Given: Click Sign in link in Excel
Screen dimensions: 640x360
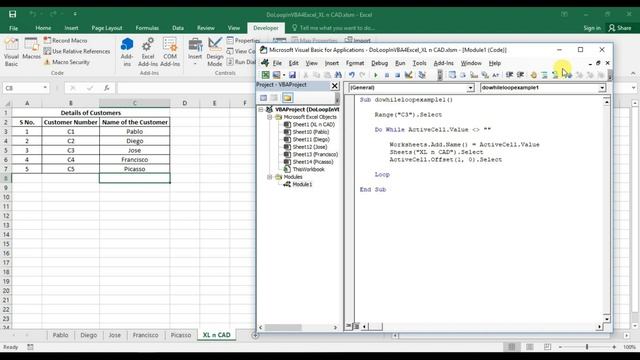Looking at the screenshot, I should 592,28.
